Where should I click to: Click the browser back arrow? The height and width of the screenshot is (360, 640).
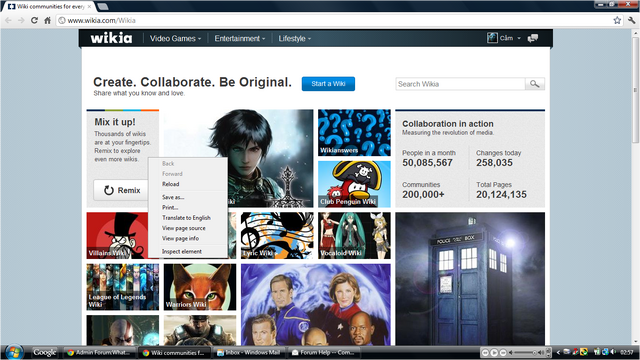pos(8,20)
